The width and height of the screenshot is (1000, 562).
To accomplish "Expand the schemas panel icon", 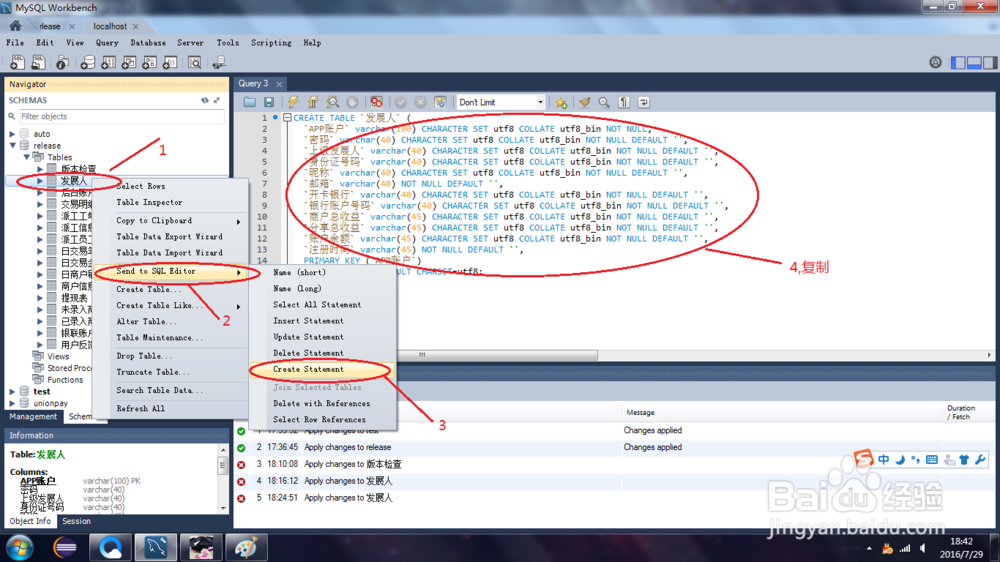I will coord(217,100).
